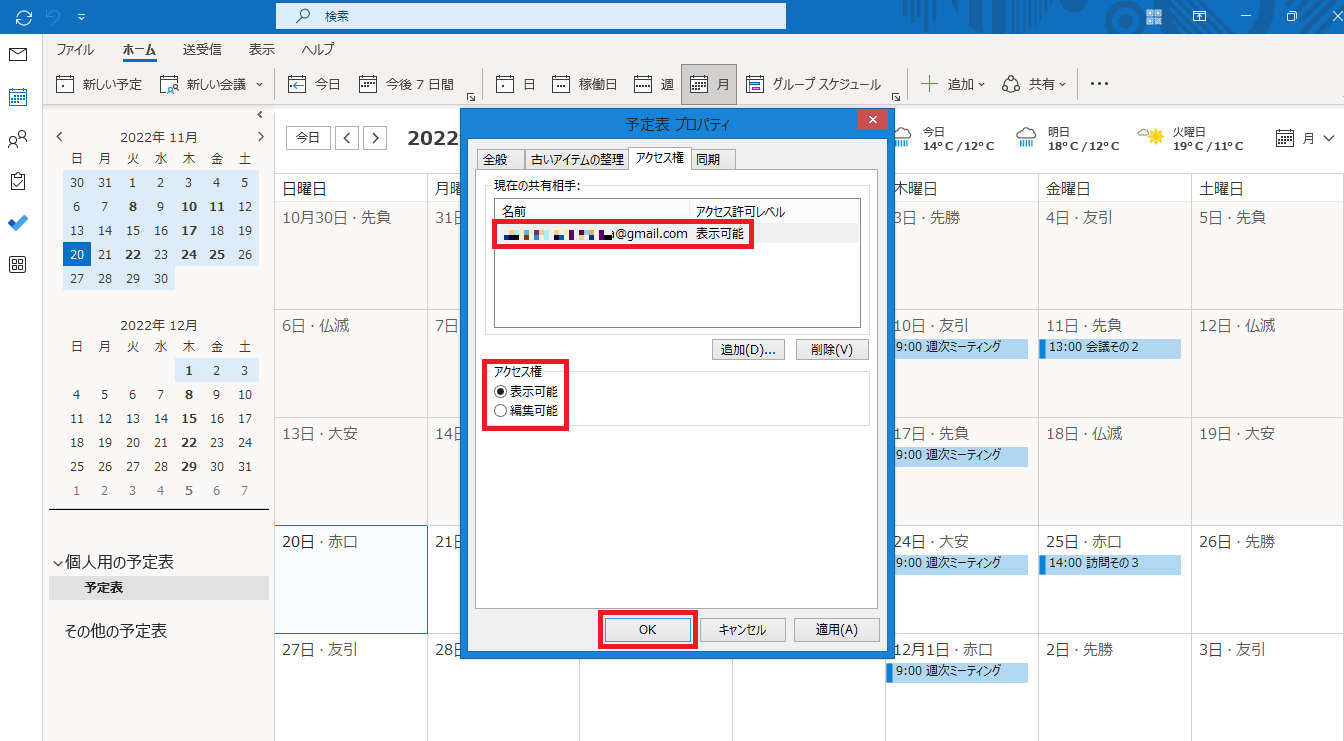Switch to the 同期 tab in the dialog
Viewport: 1344px width, 741px height.
pos(713,159)
